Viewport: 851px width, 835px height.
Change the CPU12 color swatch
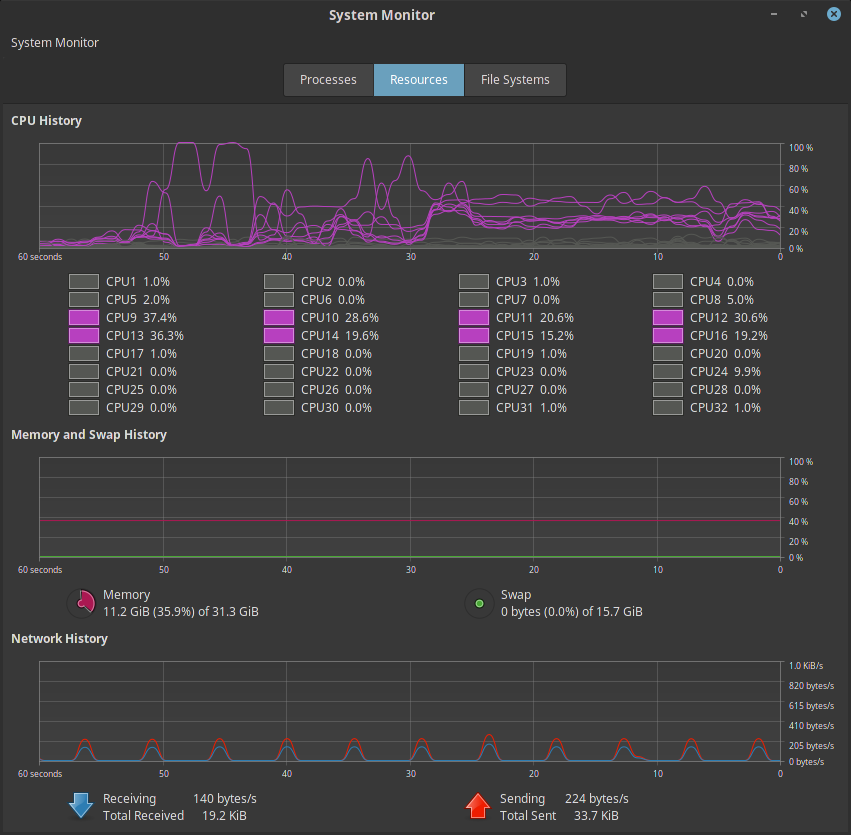(667, 317)
